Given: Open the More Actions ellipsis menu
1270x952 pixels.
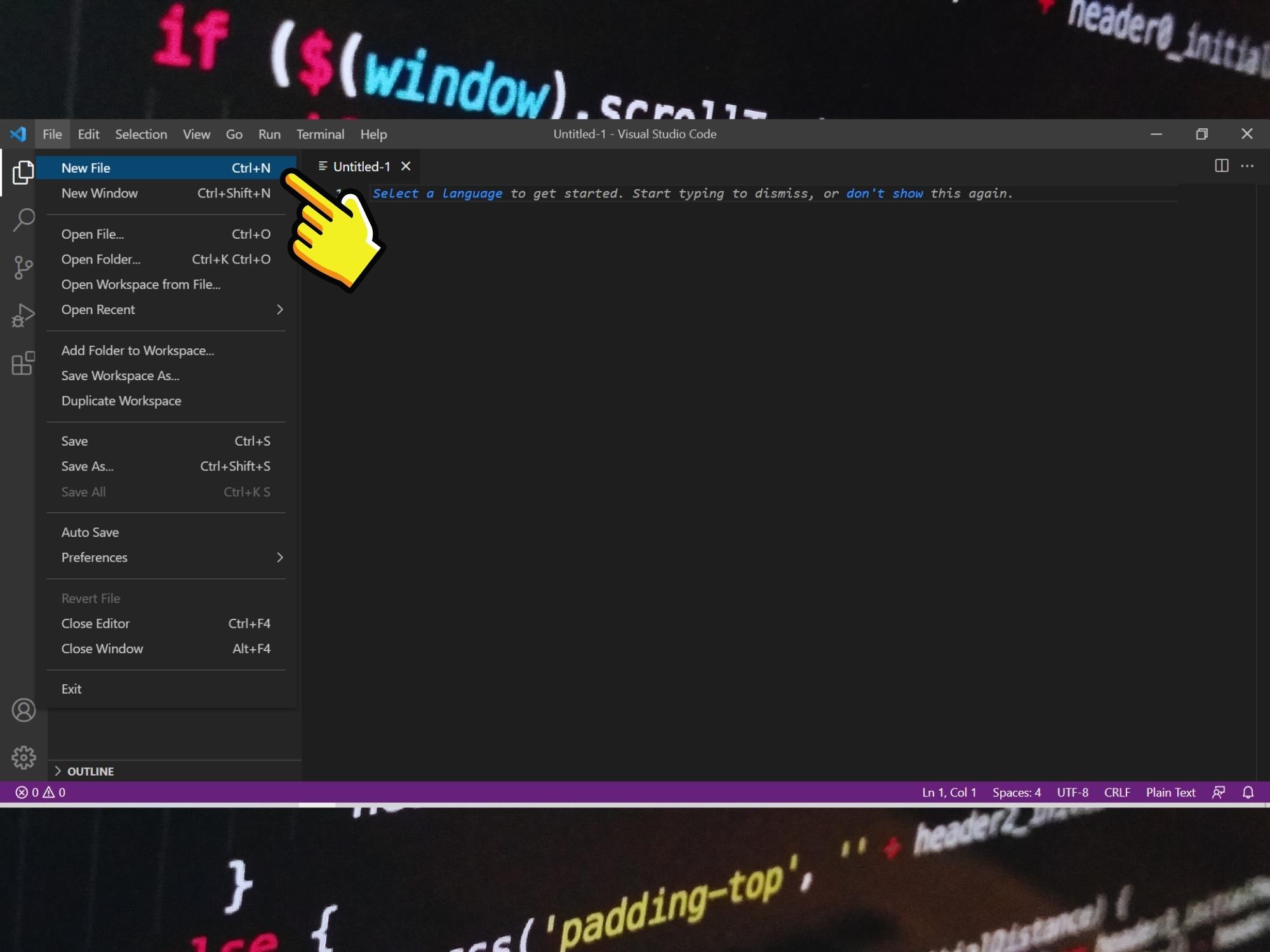Looking at the screenshot, I should (x=1247, y=166).
